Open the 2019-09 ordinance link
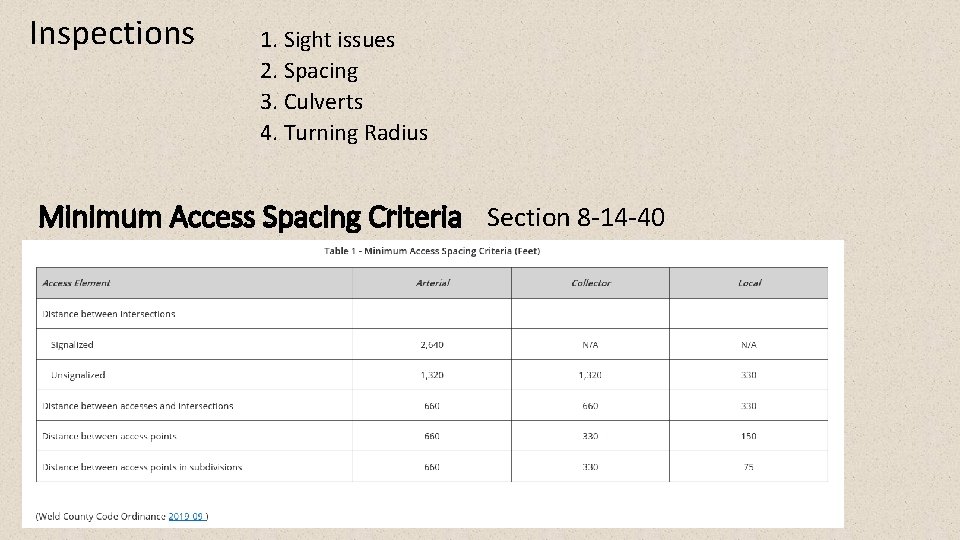Viewport: 960px width, 540px height. 186,516
